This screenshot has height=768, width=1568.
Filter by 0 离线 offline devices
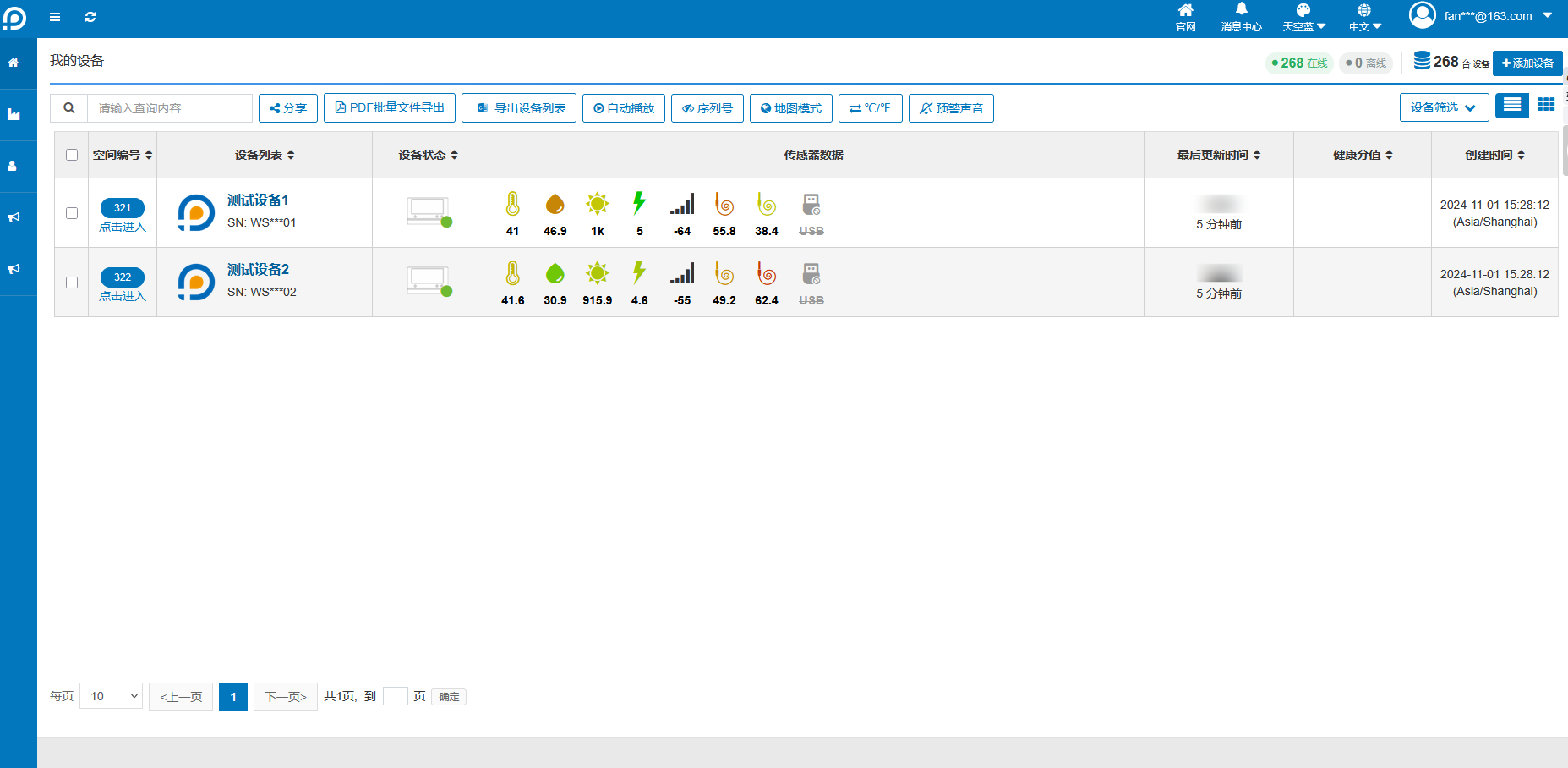point(1366,63)
